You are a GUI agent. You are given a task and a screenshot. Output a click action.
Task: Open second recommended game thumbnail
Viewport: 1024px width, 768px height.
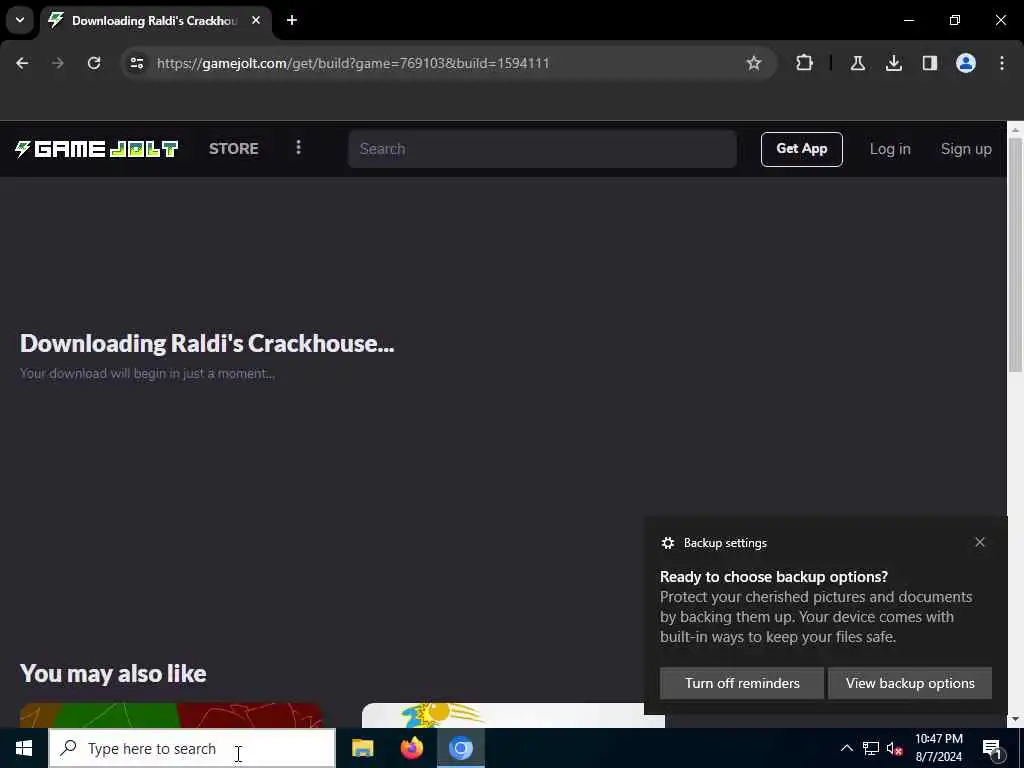click(513, 716)
